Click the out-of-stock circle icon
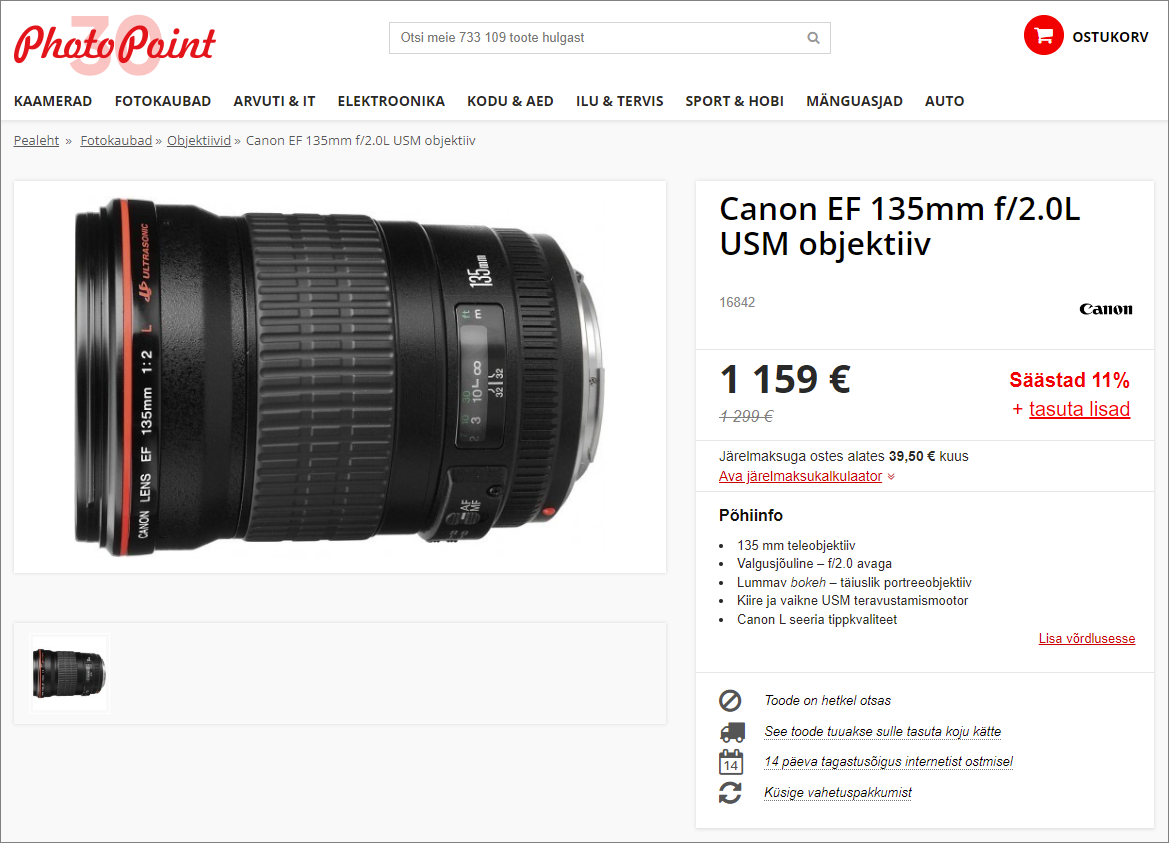The width and height of the screenshot is (1169, 843). (x=730, y=701)
